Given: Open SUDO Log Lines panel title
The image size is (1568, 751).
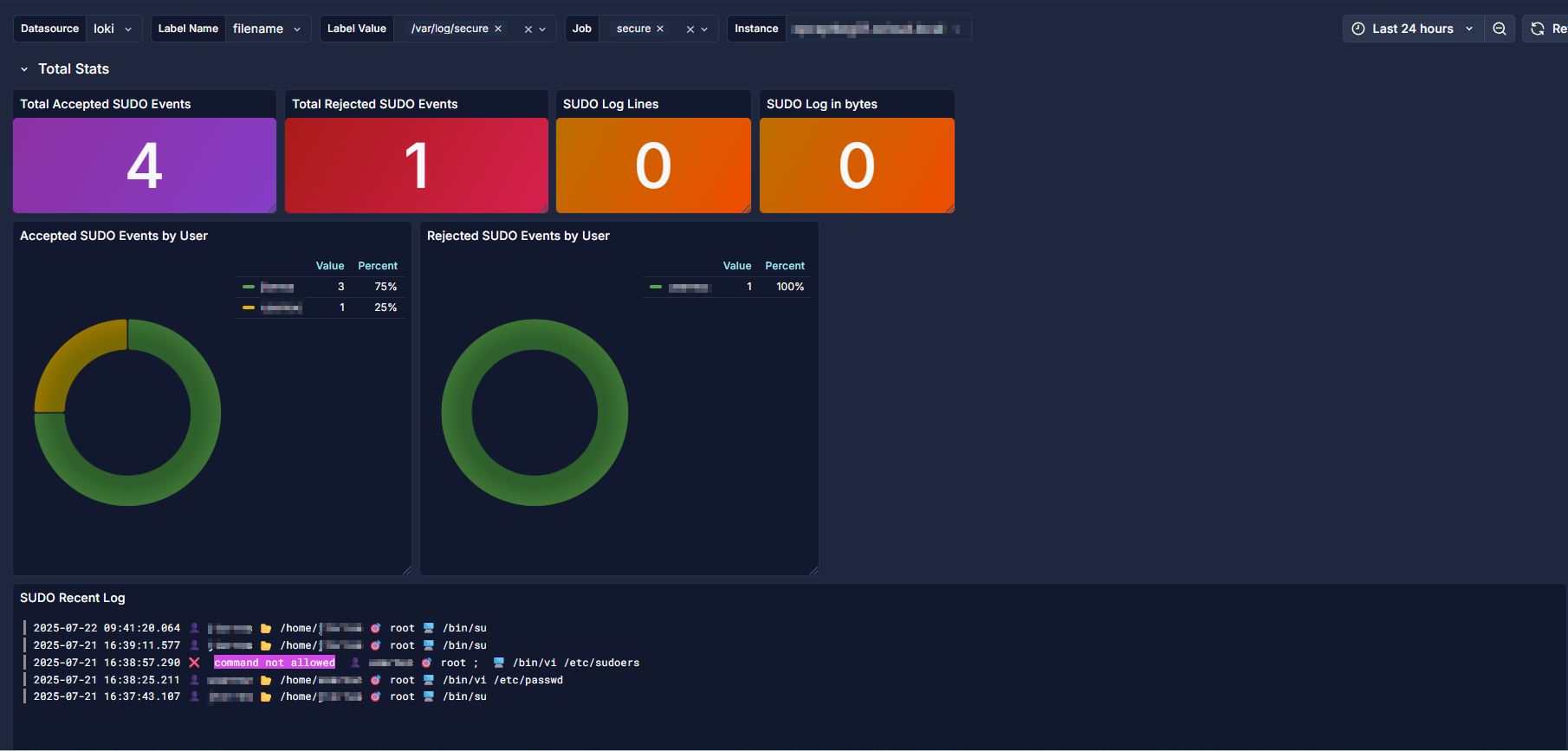Looking at the screenshot, I should click(x=611, y=104).
